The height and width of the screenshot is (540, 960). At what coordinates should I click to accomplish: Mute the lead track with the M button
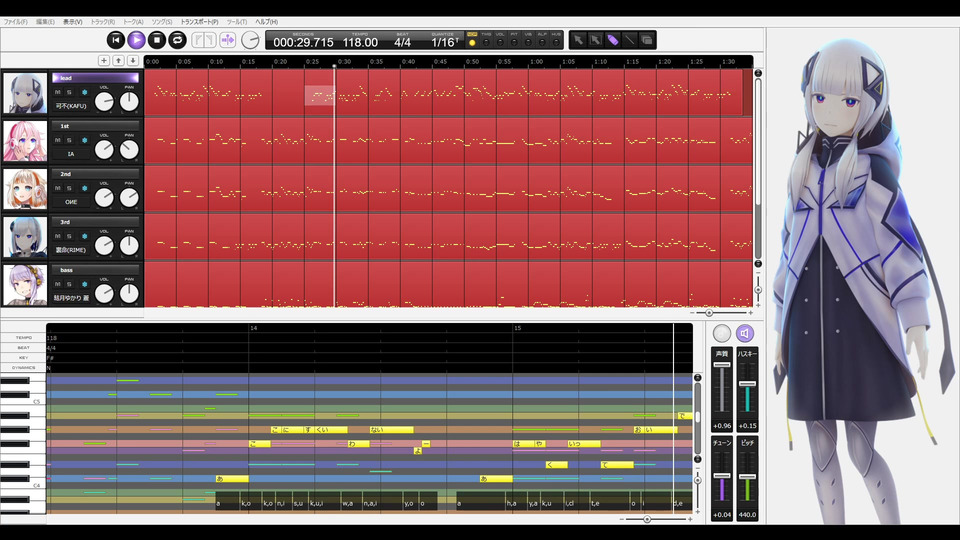tap(58, 92)
